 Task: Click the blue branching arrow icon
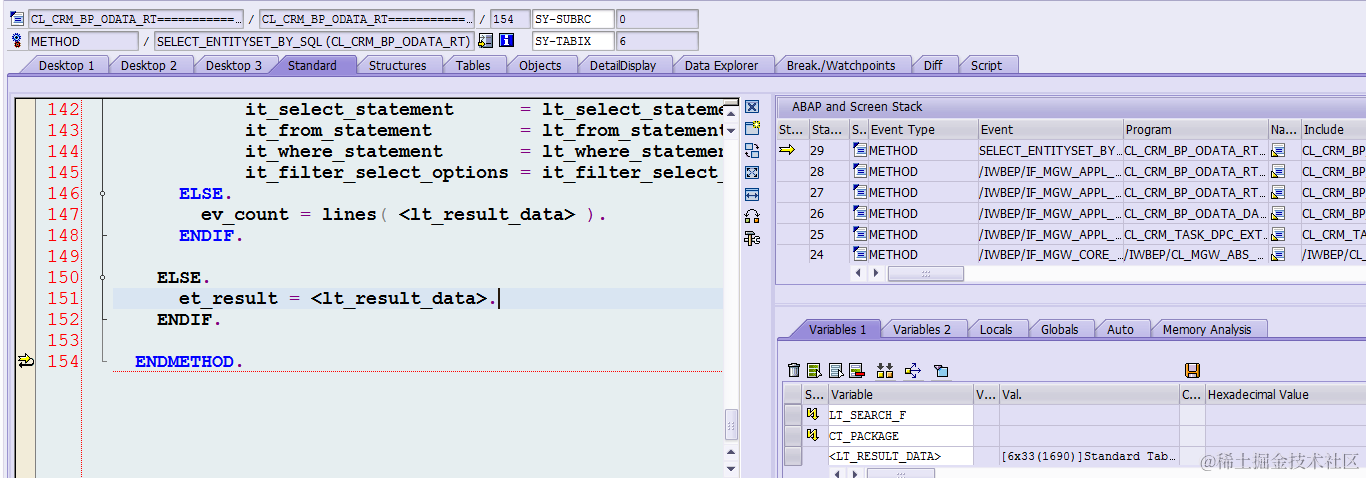pos(912,371)
